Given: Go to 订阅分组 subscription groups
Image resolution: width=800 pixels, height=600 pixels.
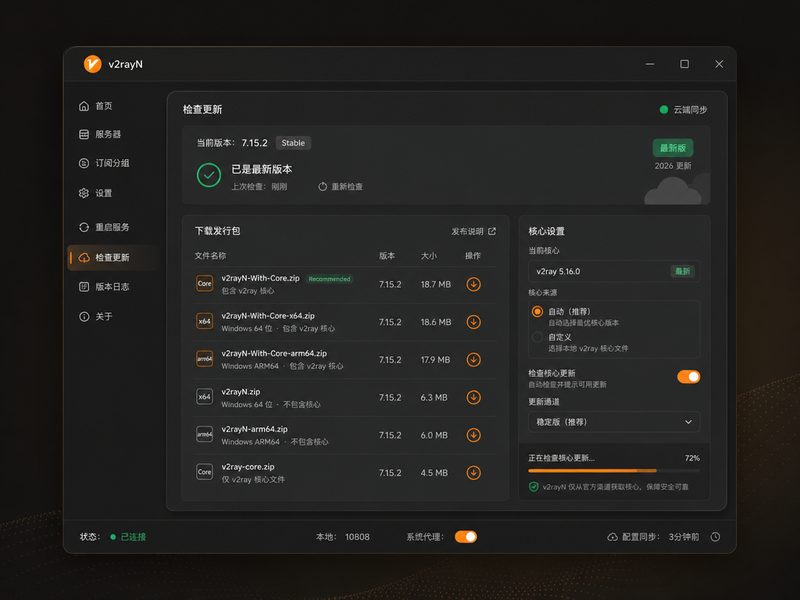Looking at the screenshot, I should coord(104,163).
